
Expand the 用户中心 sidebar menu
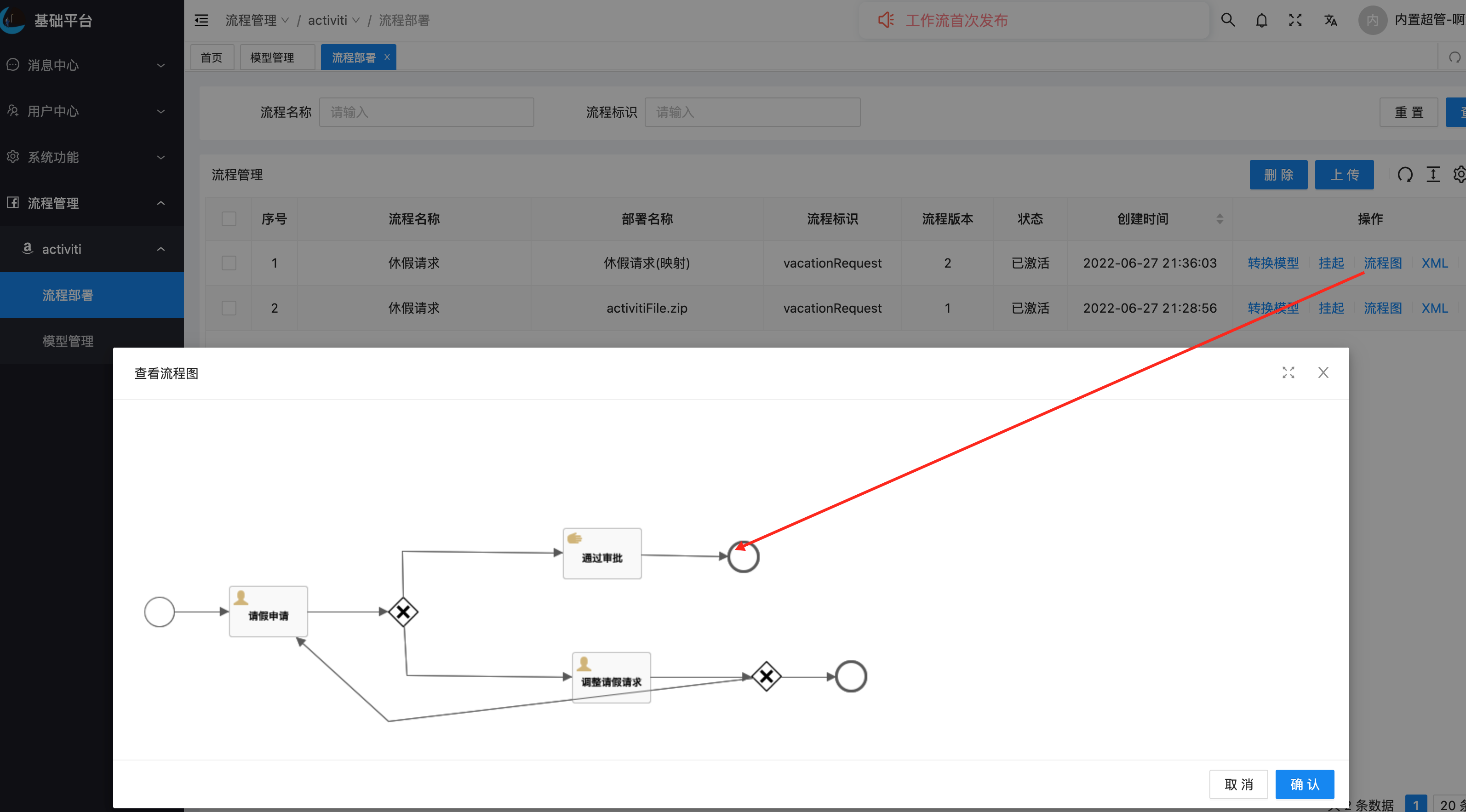coord(86,111)
